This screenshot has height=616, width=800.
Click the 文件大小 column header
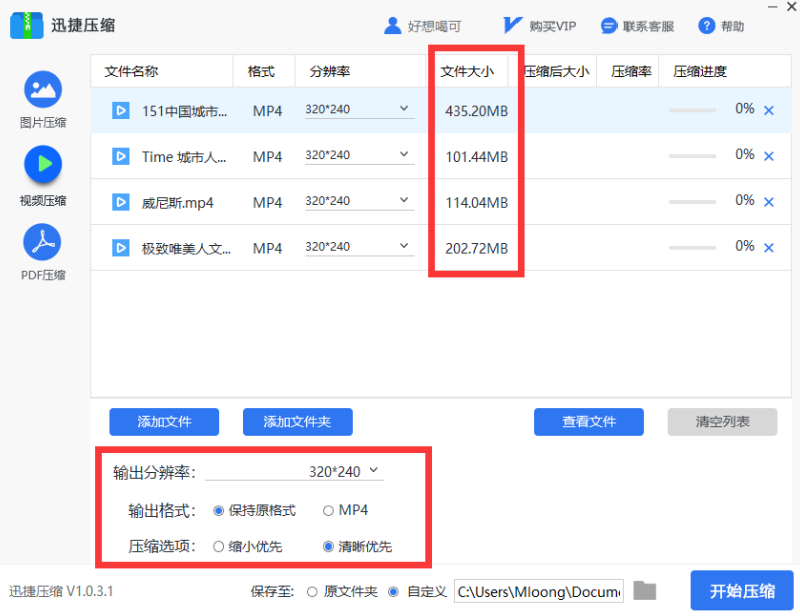(x=469, y=71)
